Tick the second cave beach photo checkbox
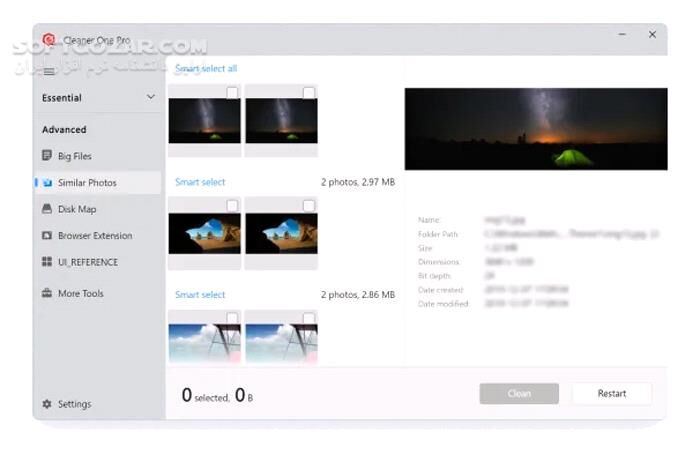Image resolution: width=700 pixels, height=462 pixels. point(309,206)
